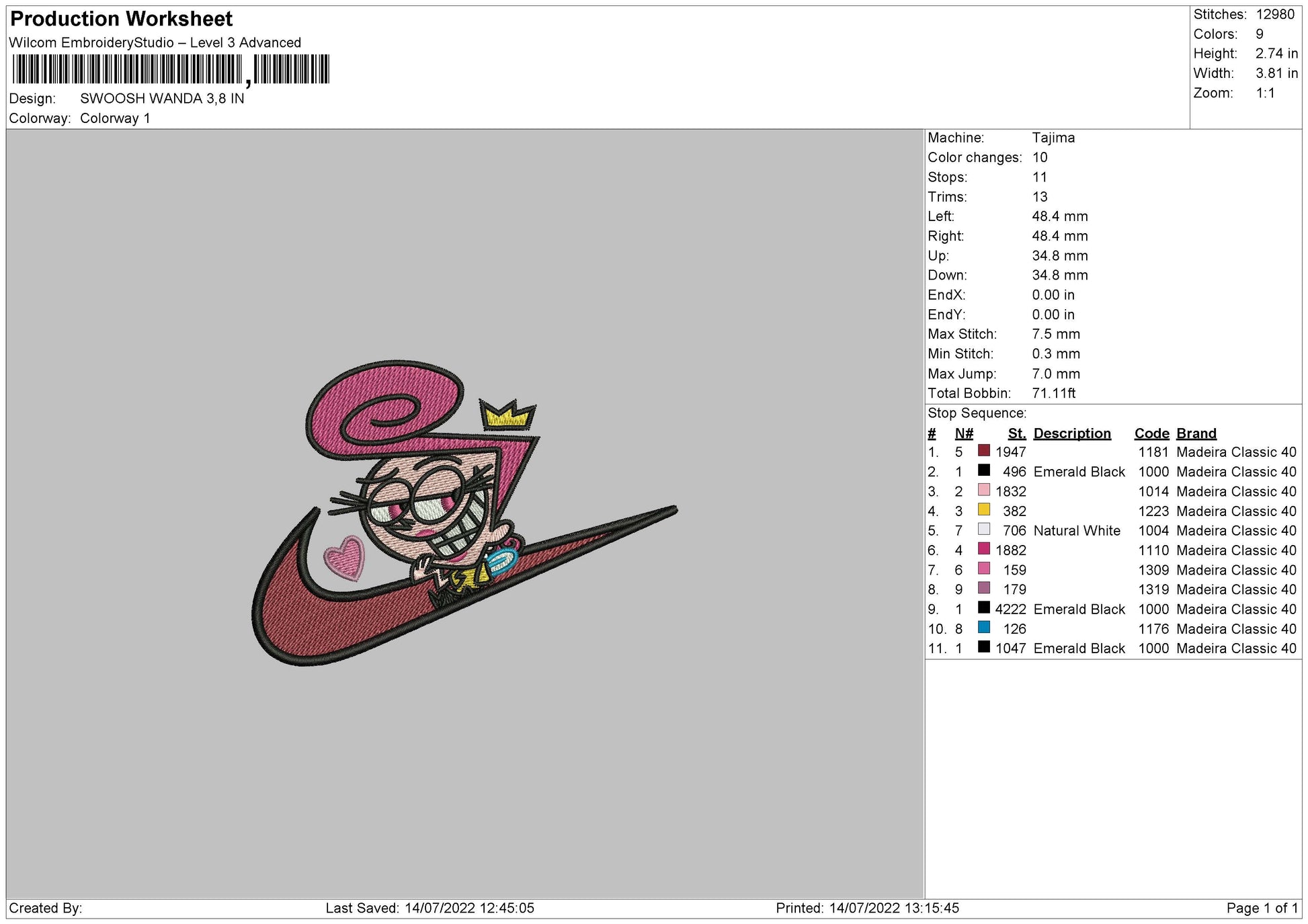Click the dark red swatch in stop 1
Viewport: 1308px width, 924px height.
coord(983,451)
